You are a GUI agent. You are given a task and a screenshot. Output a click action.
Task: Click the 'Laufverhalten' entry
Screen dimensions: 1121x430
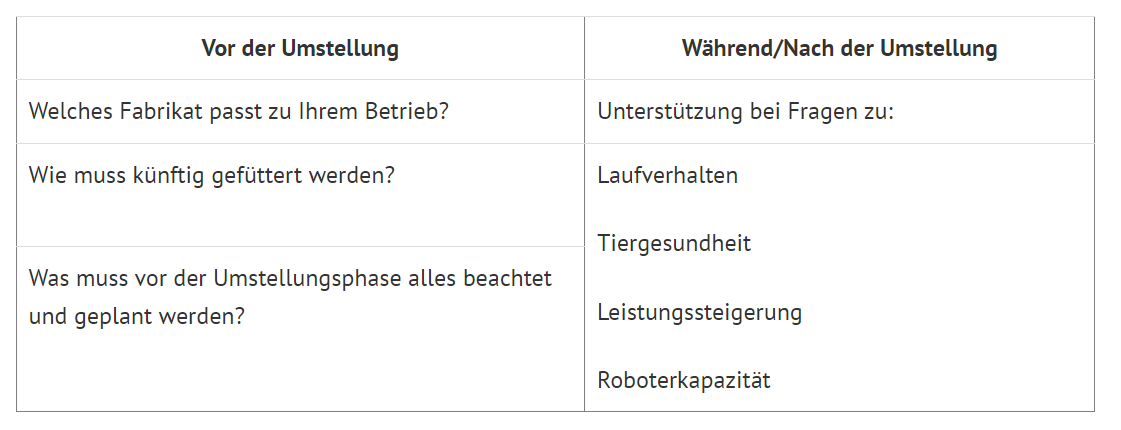(x=668, y=175)
